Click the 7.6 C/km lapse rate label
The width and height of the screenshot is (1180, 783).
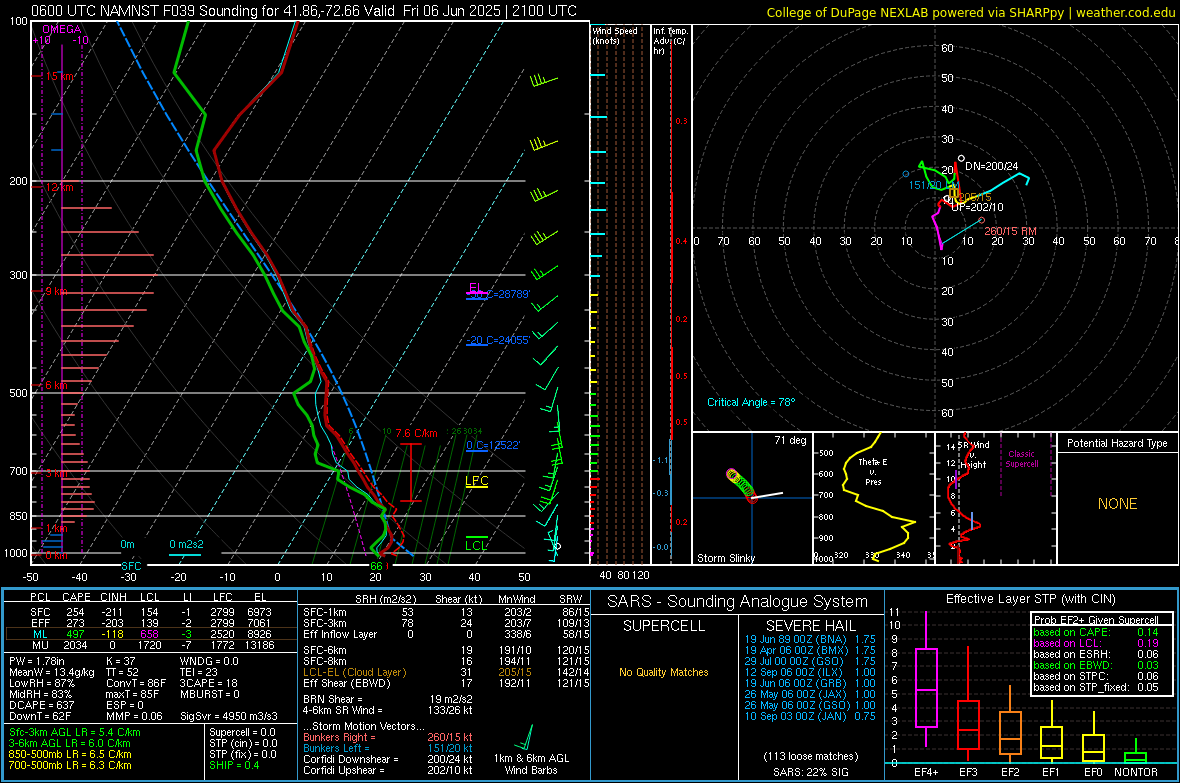416,433
